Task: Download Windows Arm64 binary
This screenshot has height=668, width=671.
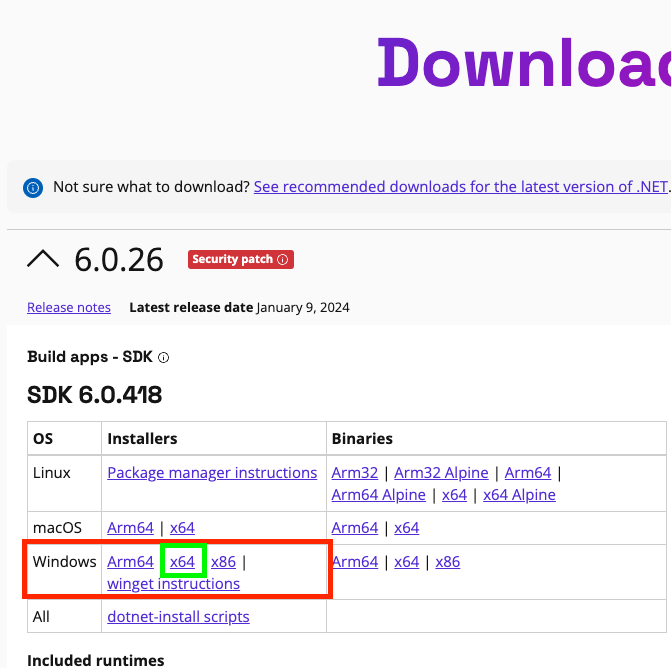Action: point(355,562)
